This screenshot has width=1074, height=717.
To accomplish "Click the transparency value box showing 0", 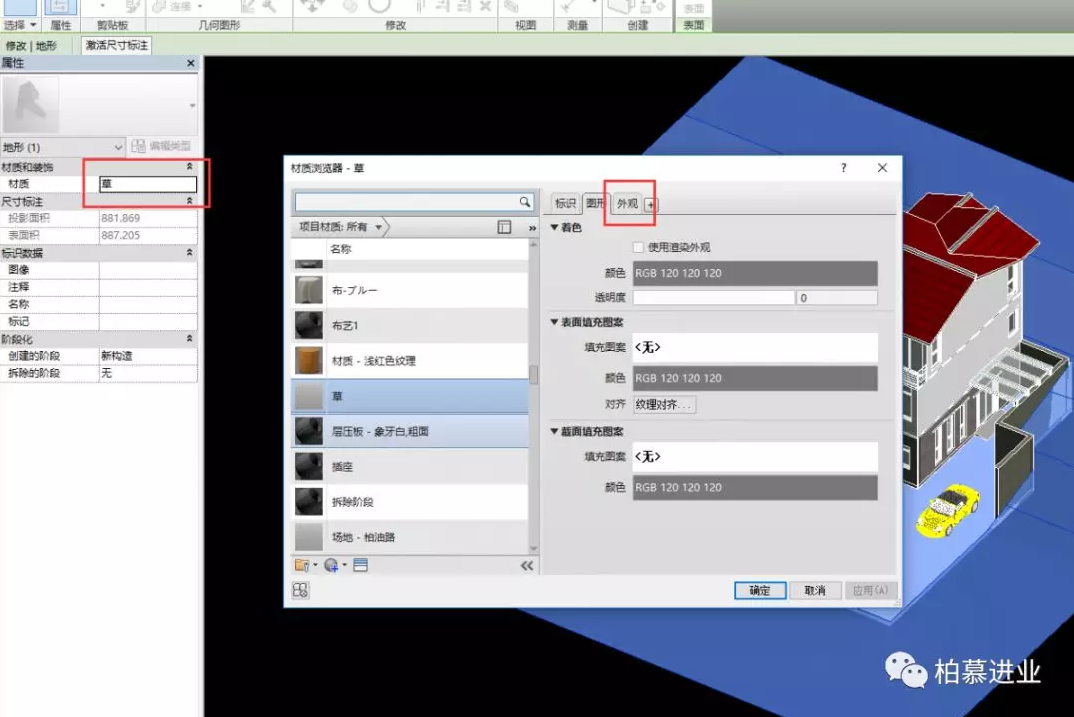I will [x=837, y=298].
